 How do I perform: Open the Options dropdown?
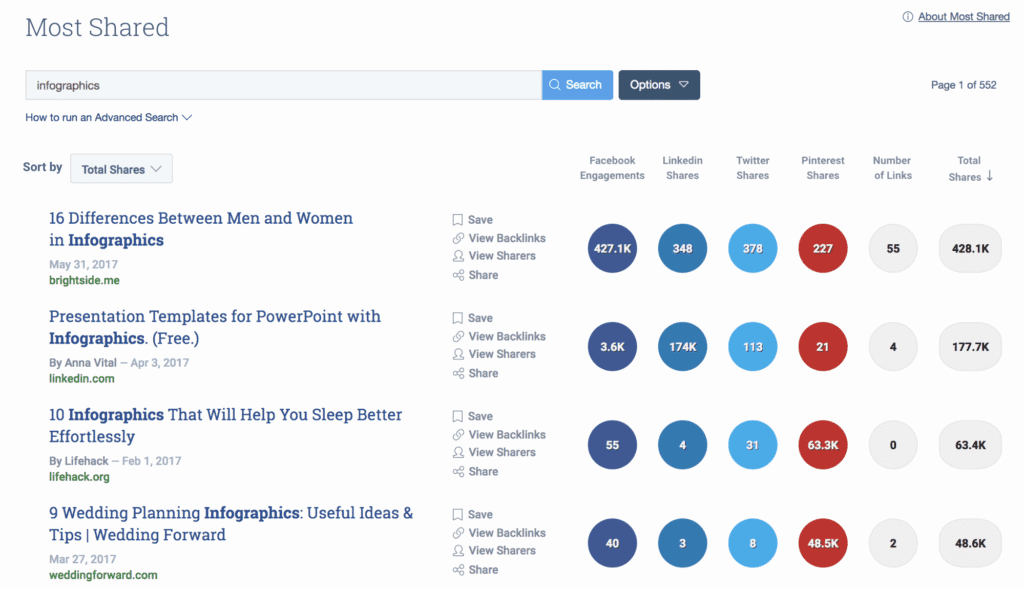658,85
